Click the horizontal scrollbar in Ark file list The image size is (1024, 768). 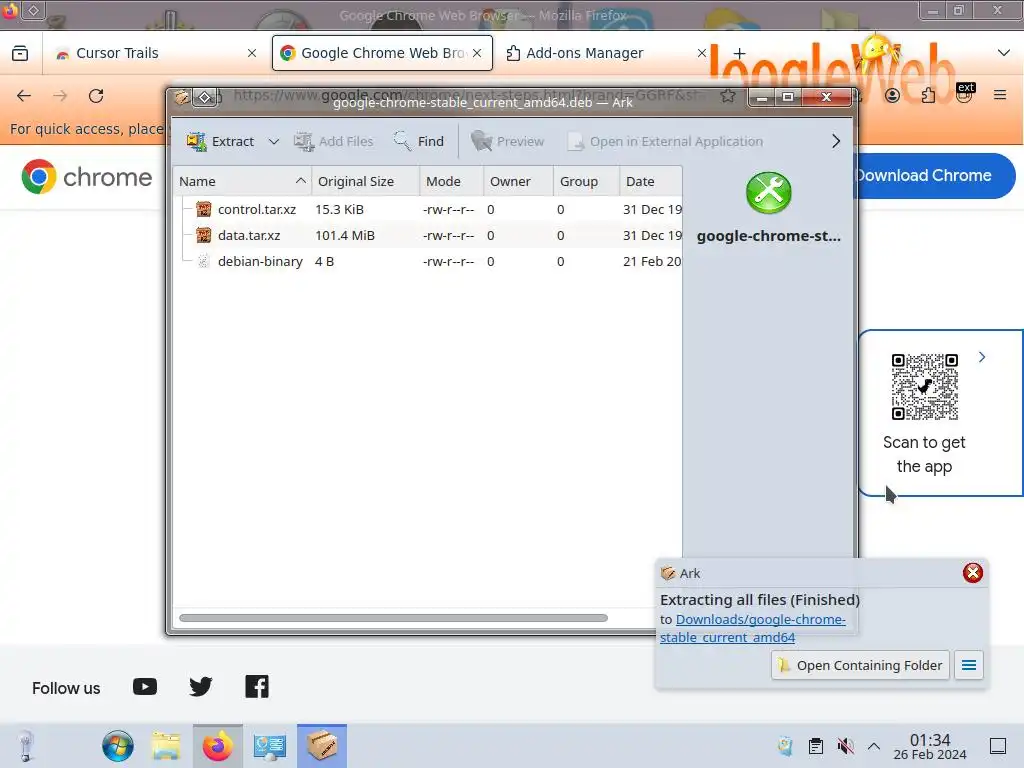point(393,618)
